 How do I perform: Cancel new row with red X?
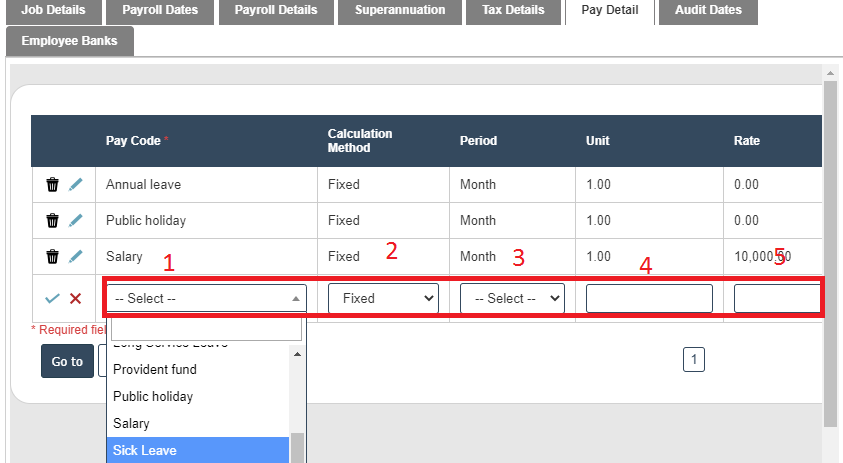(x=76, y=298)
